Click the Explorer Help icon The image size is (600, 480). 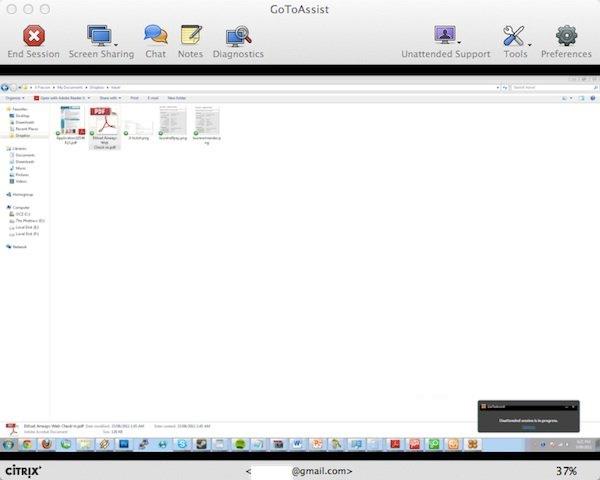(593, 98)
